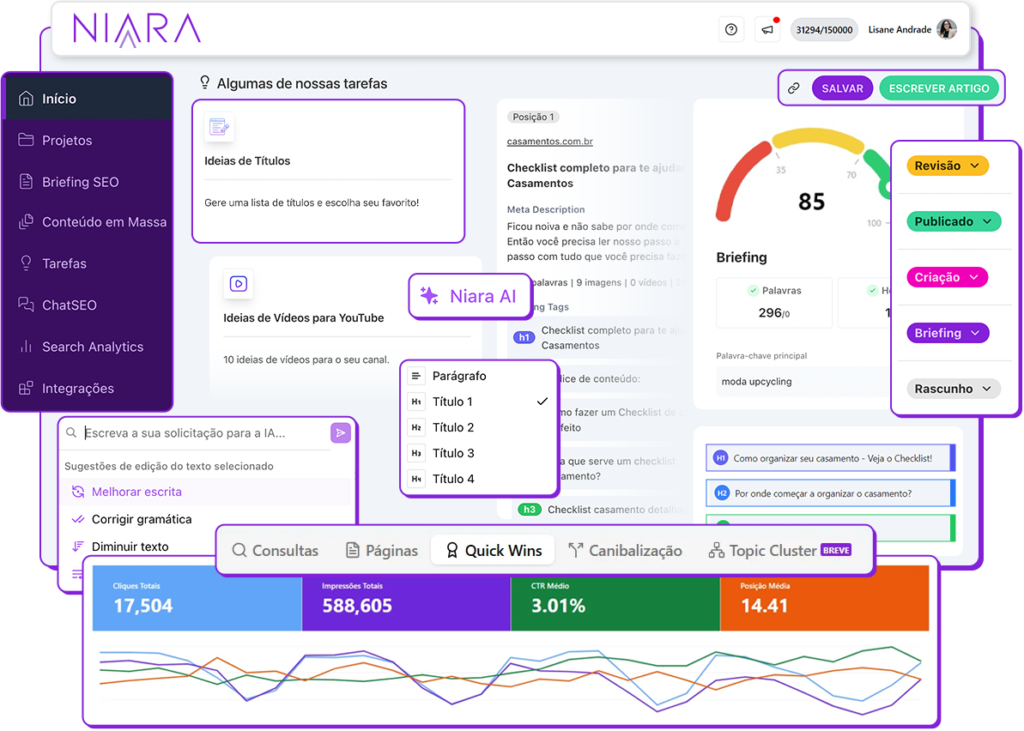Click the Diminuir texto icon
Image resolution: width=1024 pixels, height=731 pixels.
point(78,546)
